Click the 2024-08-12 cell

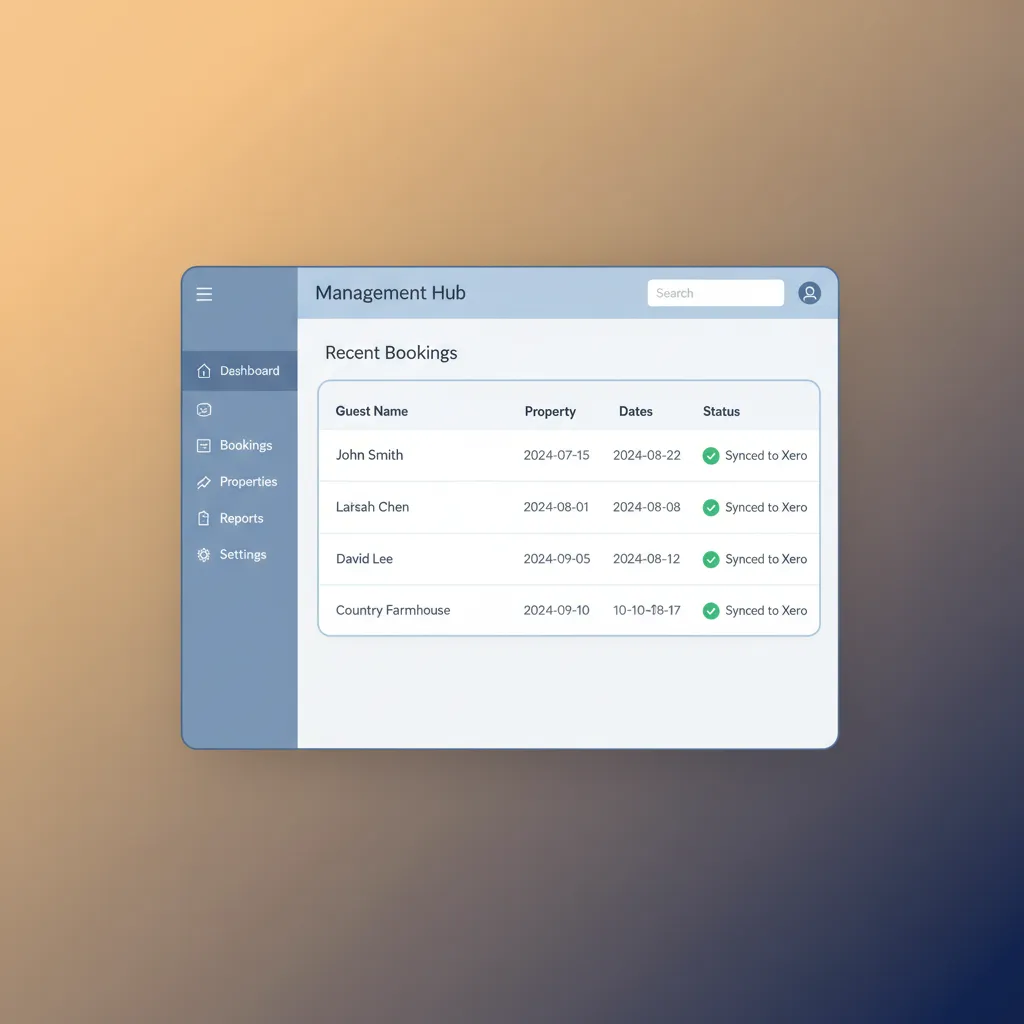tap(646, 559)
